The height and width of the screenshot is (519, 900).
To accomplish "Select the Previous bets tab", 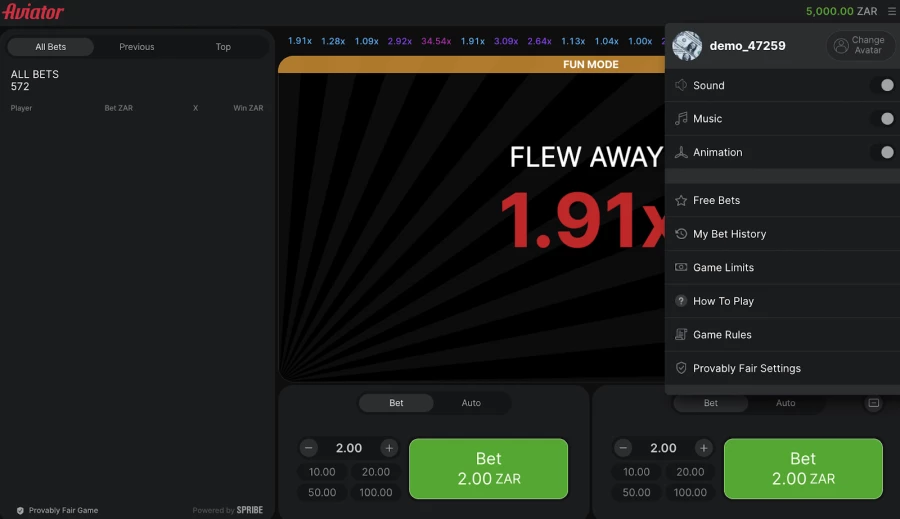I will pos(137,47).
